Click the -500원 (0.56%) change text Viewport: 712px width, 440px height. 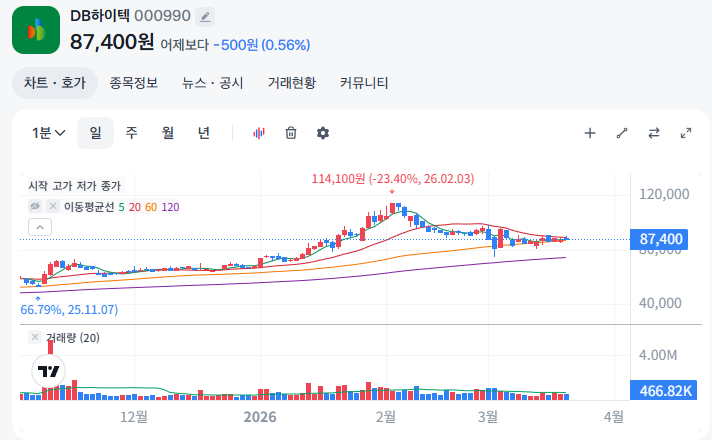(262, 45)
